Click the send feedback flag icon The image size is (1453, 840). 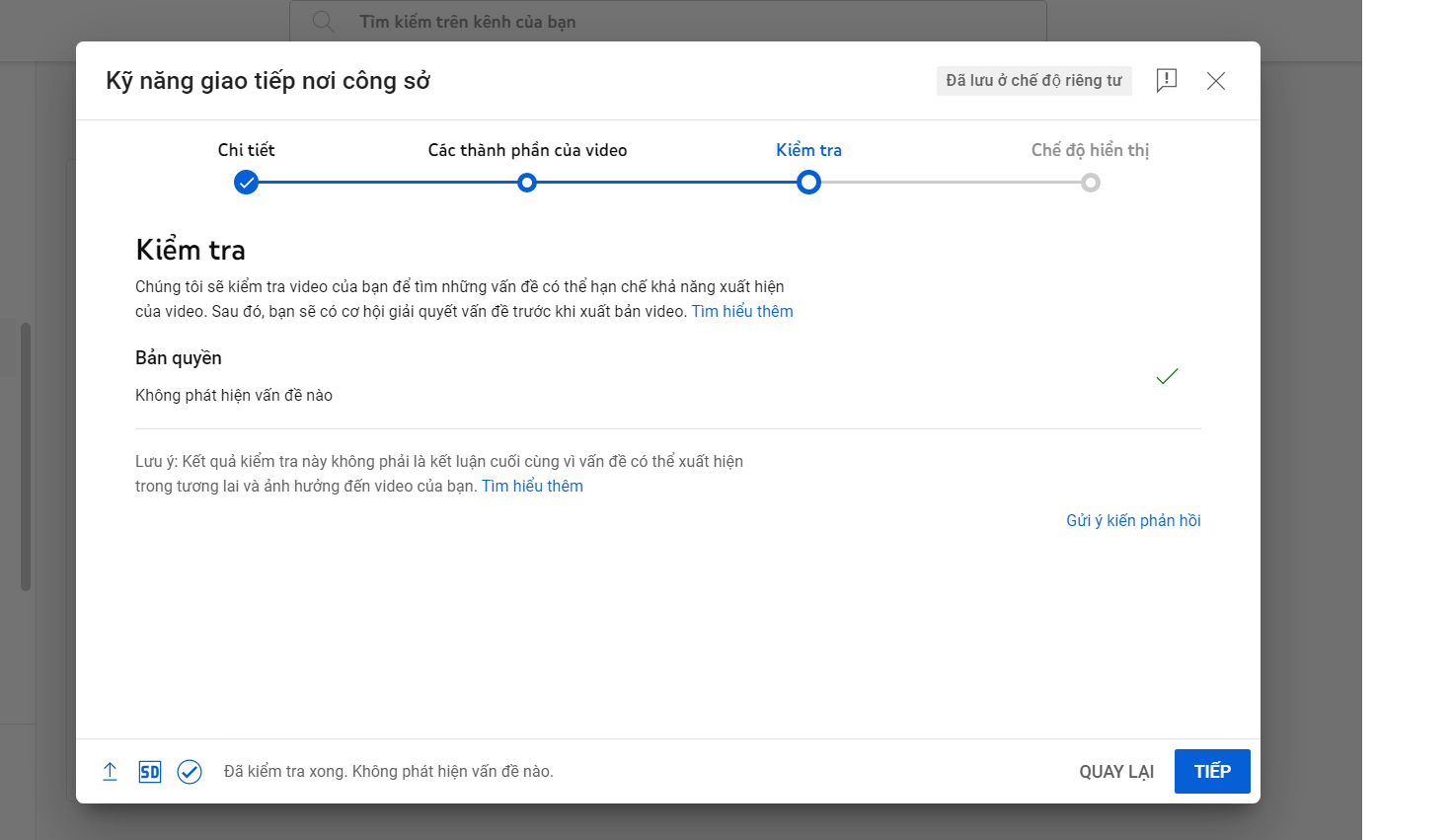coord(1166,80)
